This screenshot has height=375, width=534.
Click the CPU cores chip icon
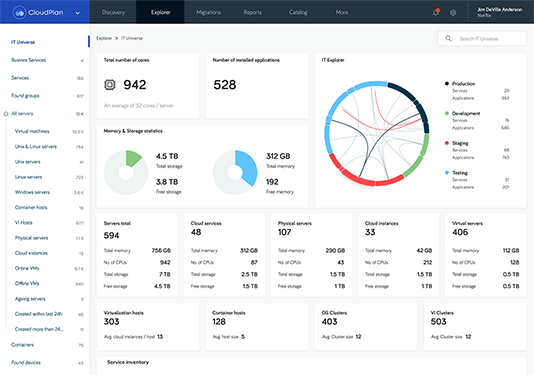click(x=110, y=84)
